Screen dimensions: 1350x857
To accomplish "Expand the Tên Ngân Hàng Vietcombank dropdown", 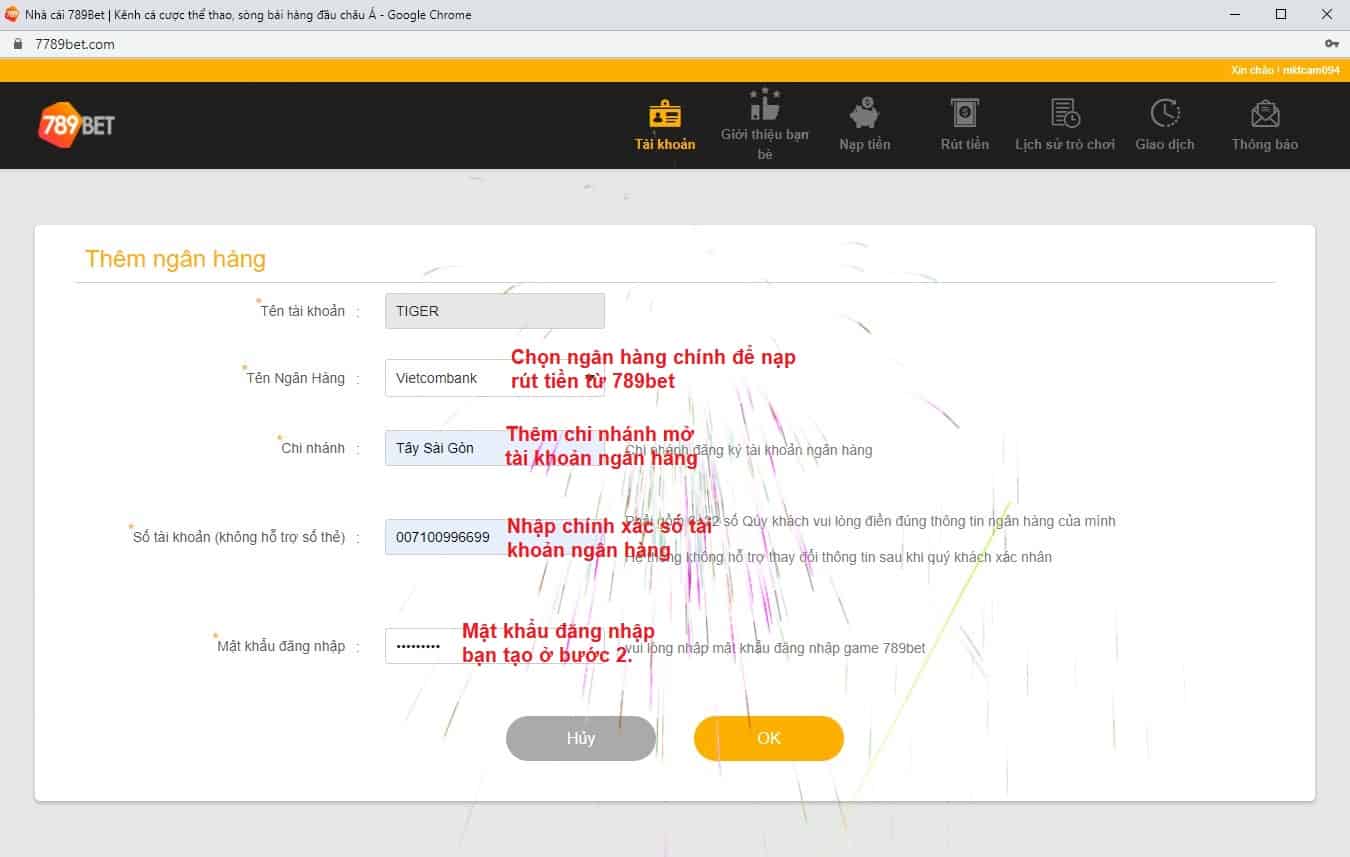I will click(447, 378).
